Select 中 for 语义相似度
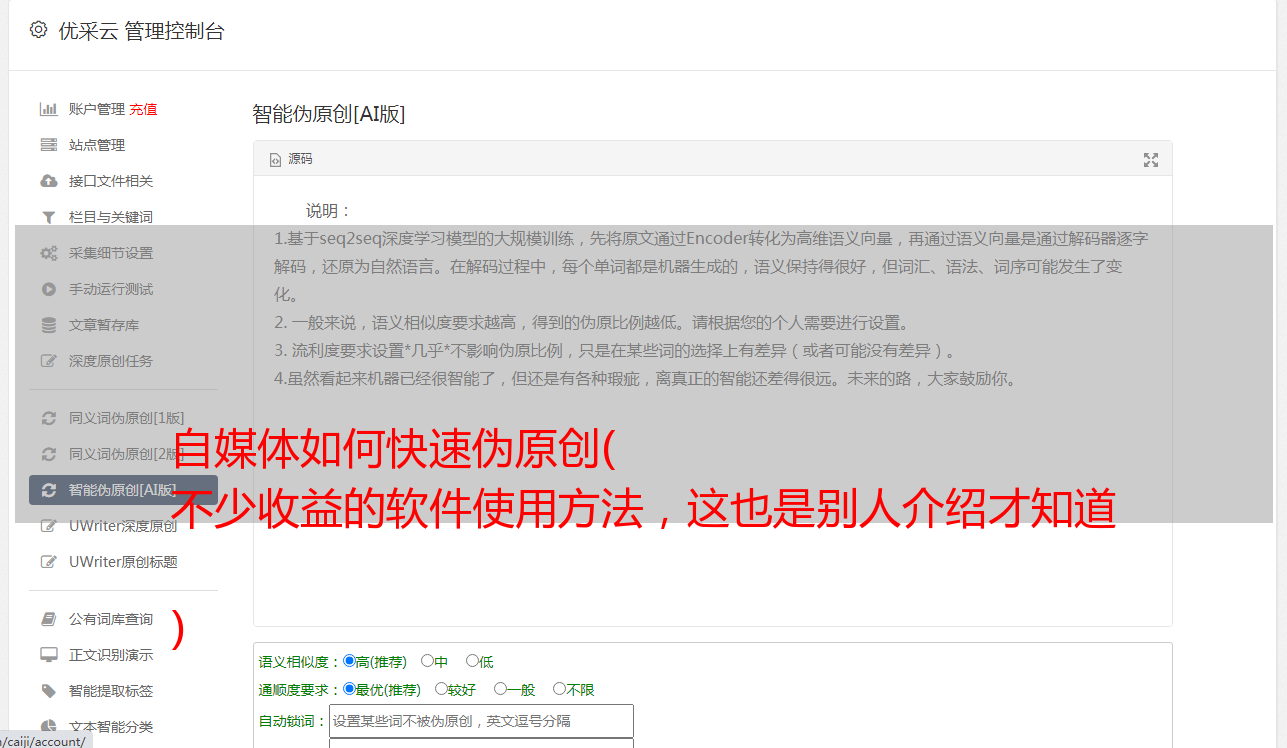Viewport: 1287px width, 748px height. tap(427, 661)
